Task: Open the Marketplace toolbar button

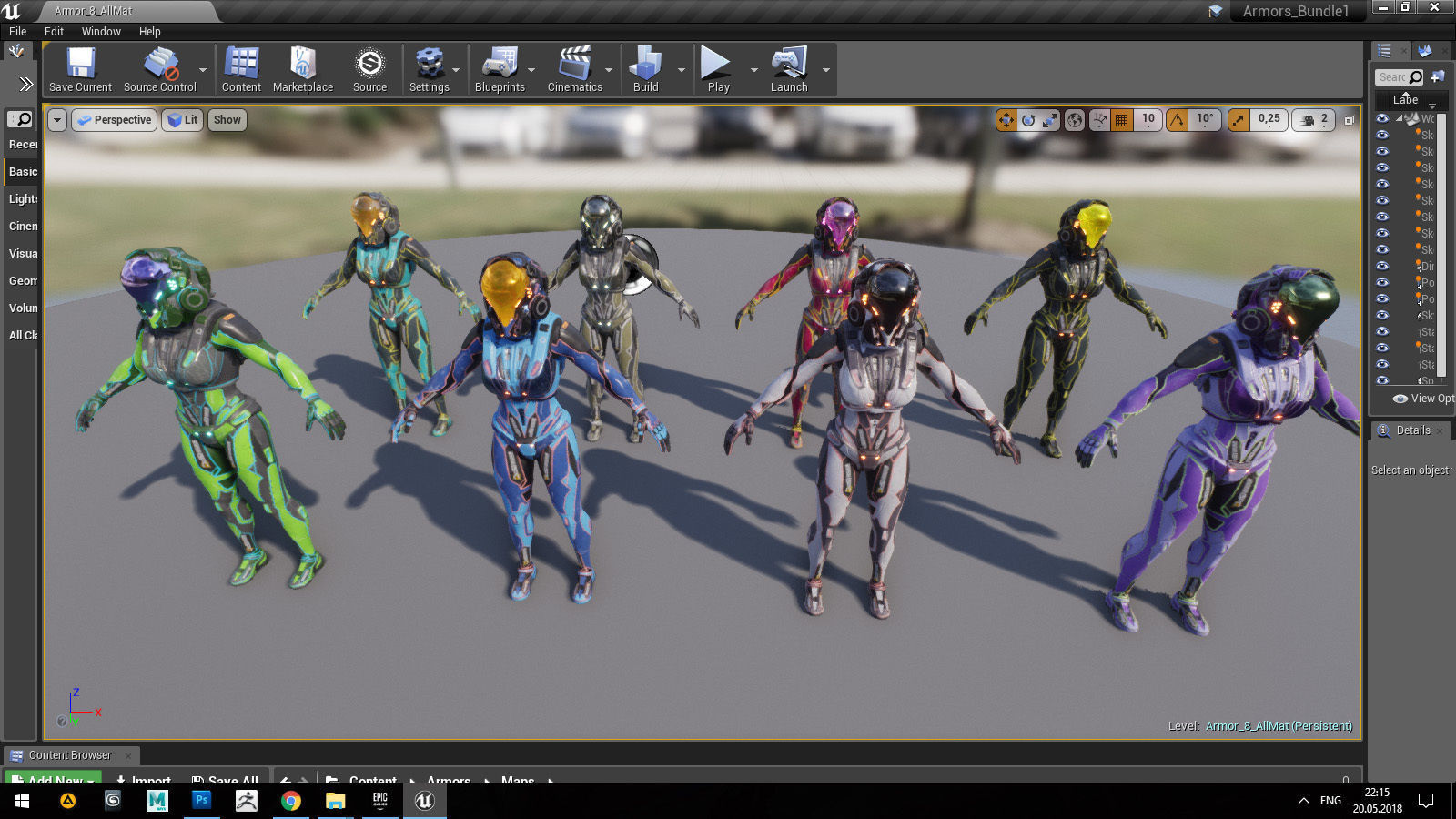Action: click(303, 69)
